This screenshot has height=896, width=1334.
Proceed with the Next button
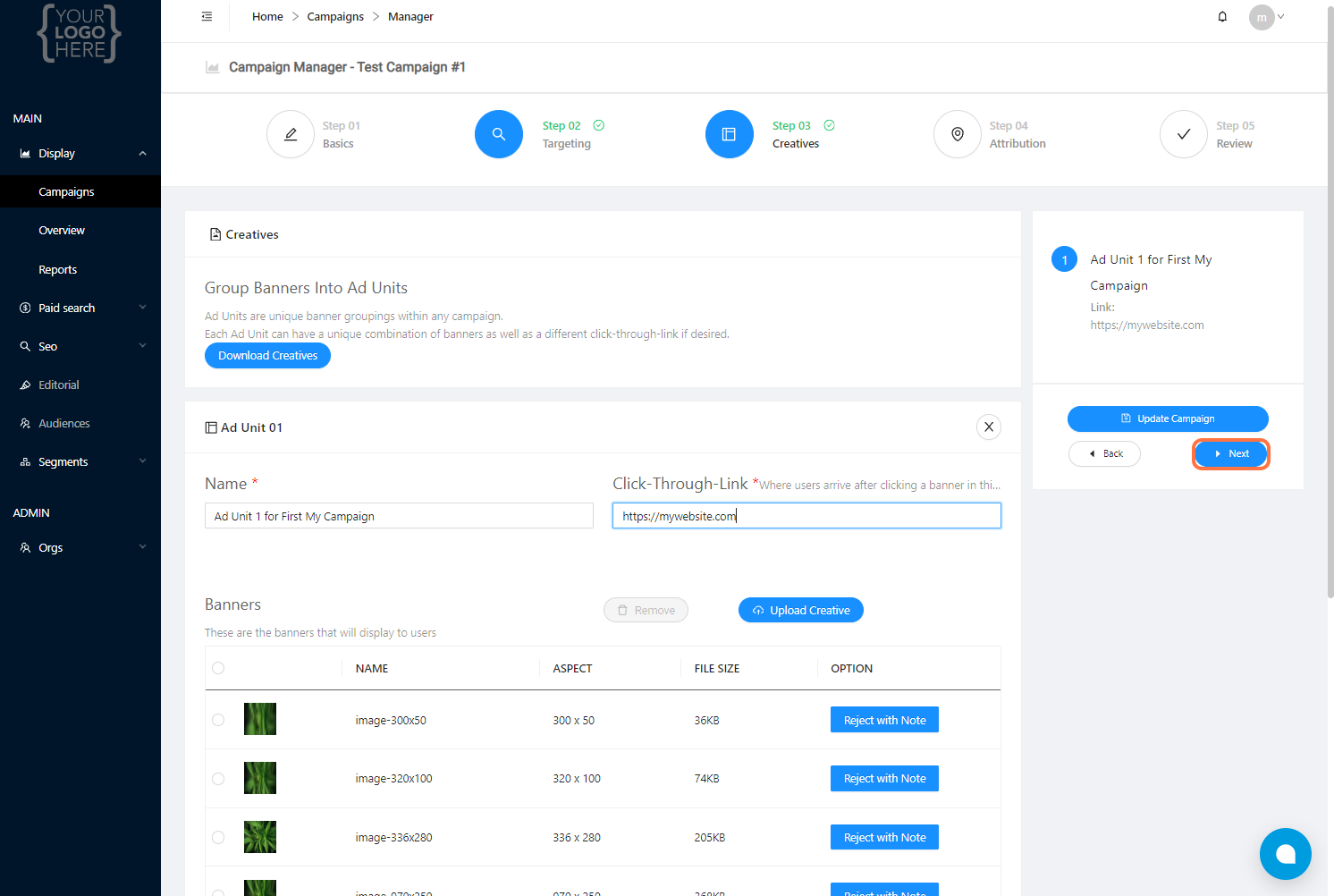tap(1231, 453)
